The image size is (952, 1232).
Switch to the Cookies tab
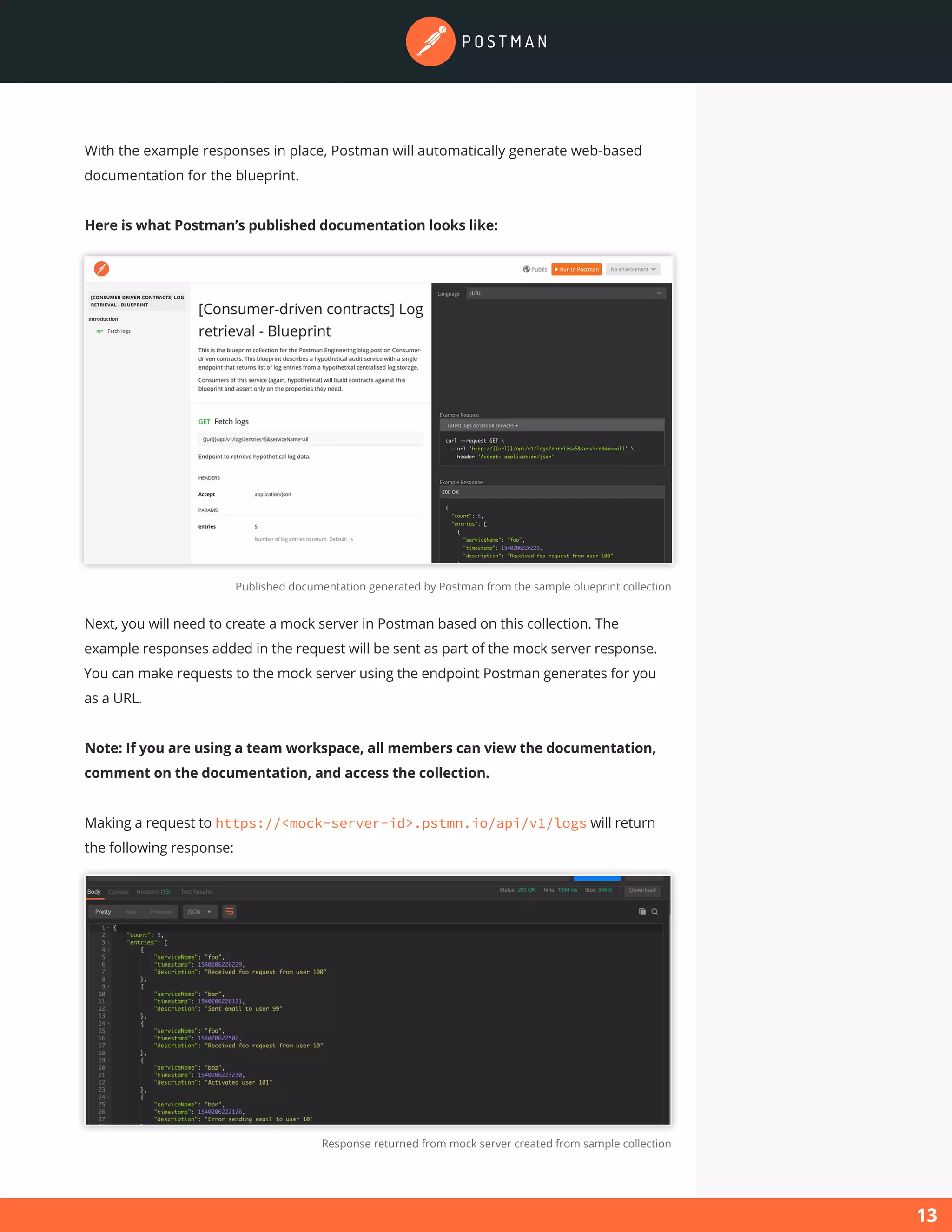119,892
